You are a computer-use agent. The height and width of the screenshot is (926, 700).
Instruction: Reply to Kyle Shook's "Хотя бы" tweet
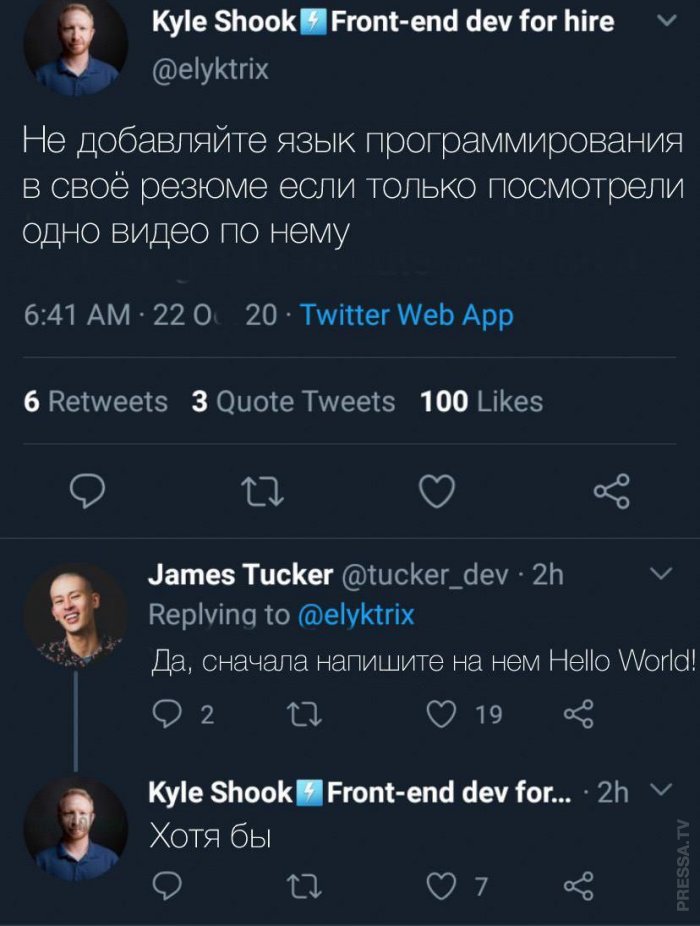[x=168, y=887]
